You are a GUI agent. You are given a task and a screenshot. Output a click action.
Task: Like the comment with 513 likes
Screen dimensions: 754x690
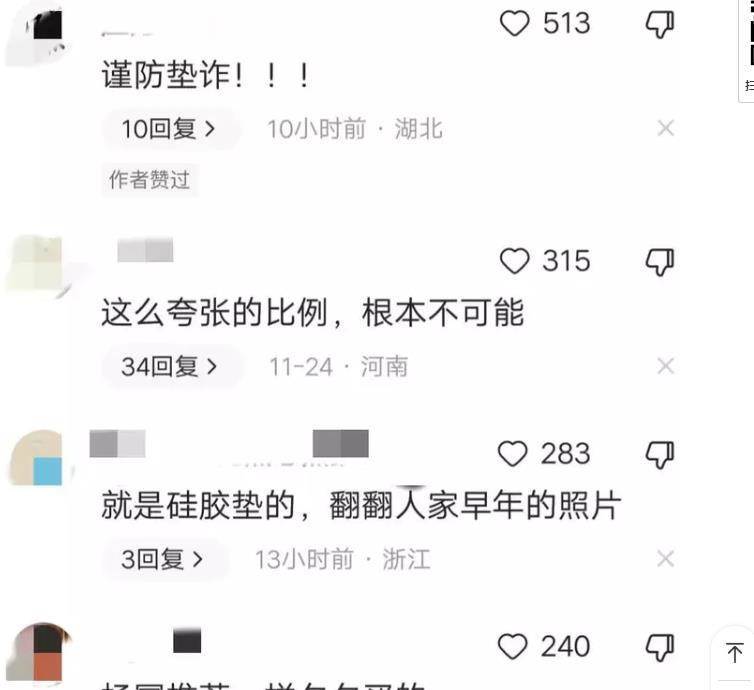[x=515, y=23]
